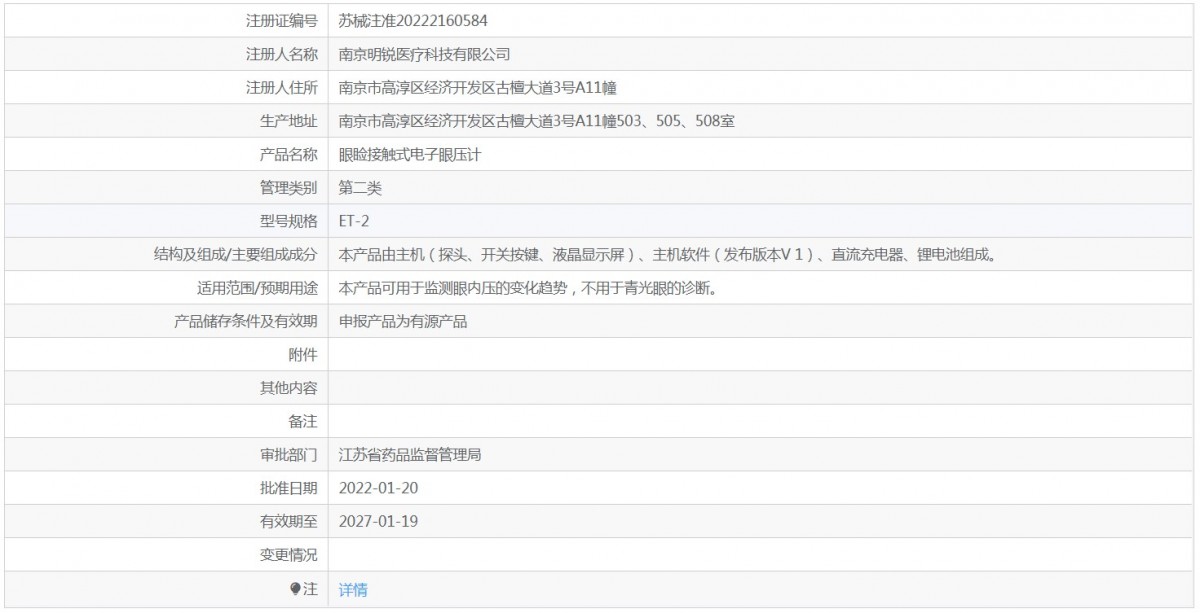Click the 有效期至 label
This screenshot has height=613, width=1200.
[x=289, y=521]
